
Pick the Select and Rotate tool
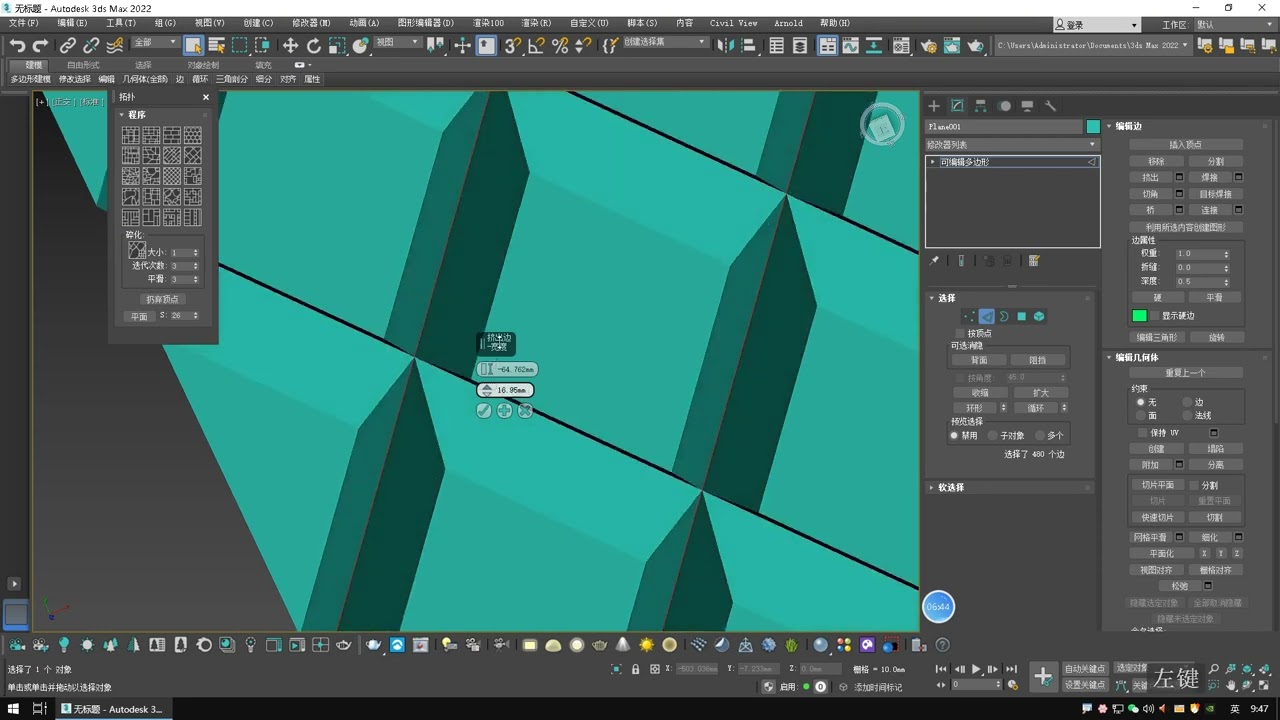tap(313, 45)
